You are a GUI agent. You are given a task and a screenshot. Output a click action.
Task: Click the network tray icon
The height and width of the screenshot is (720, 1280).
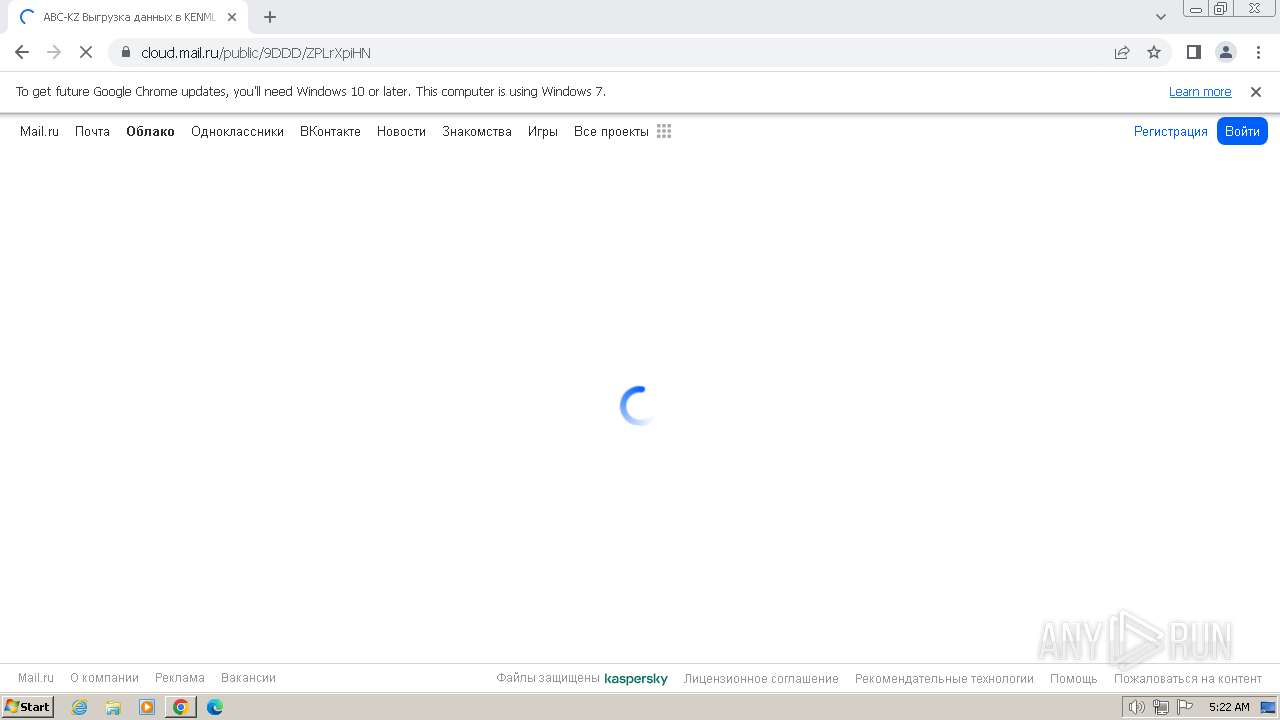[1161, 707]
